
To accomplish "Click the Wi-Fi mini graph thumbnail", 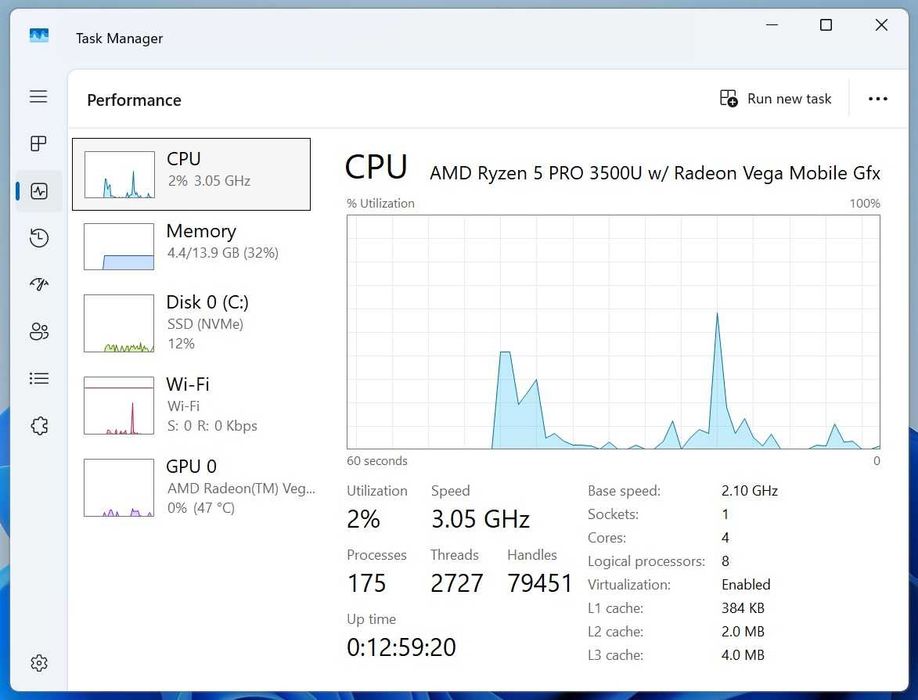I will [x=119, y=405].
